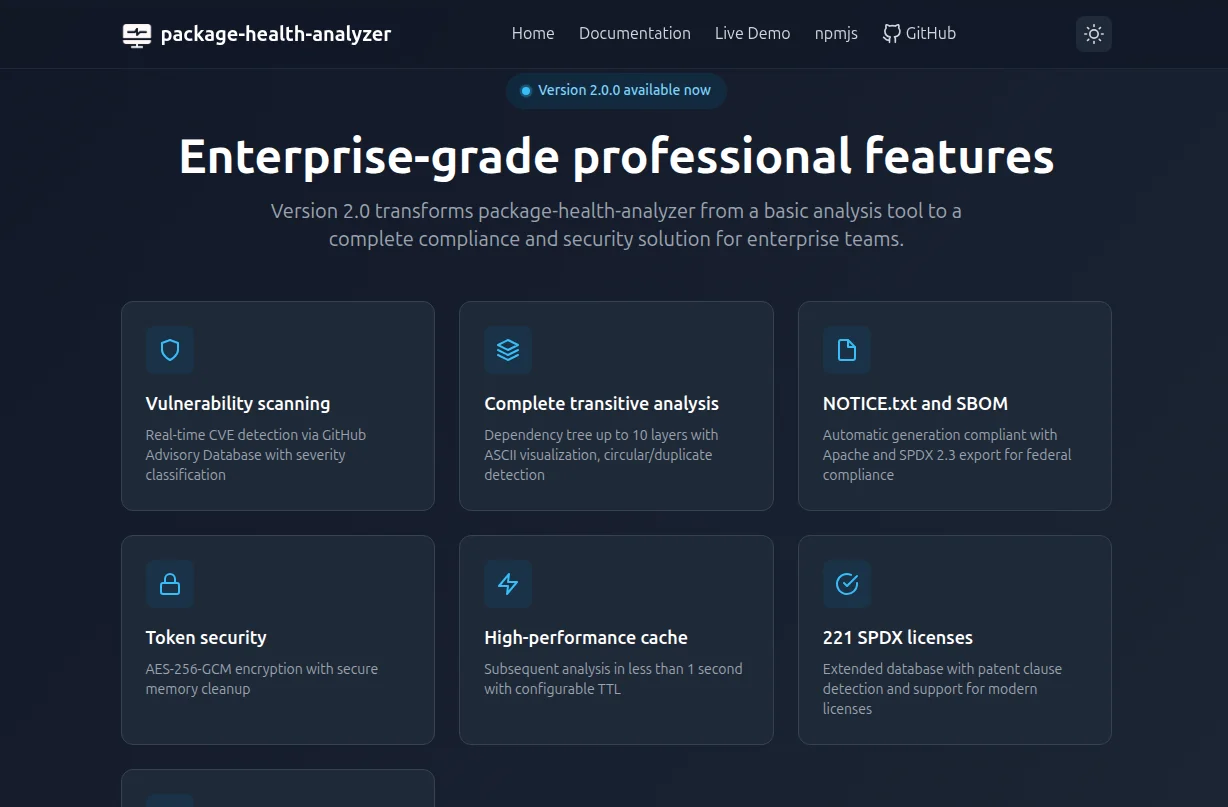Viewport: 1228px width, 807px height.
Task: Go to the Live Demo page
Action: tap(752, 34)
